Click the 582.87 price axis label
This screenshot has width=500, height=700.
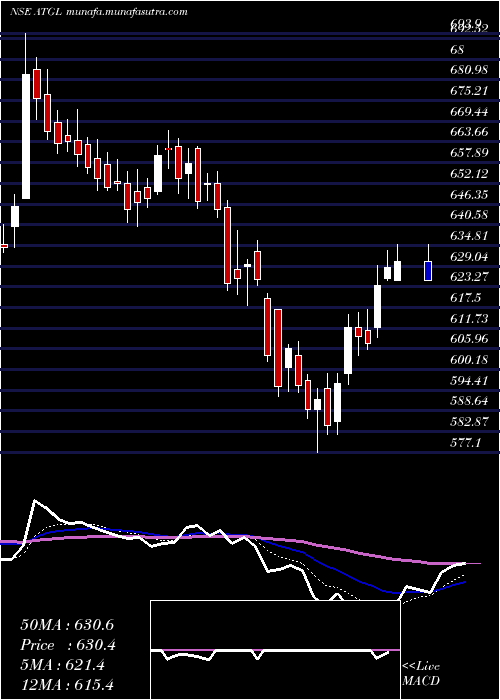(x=469, y=421)
